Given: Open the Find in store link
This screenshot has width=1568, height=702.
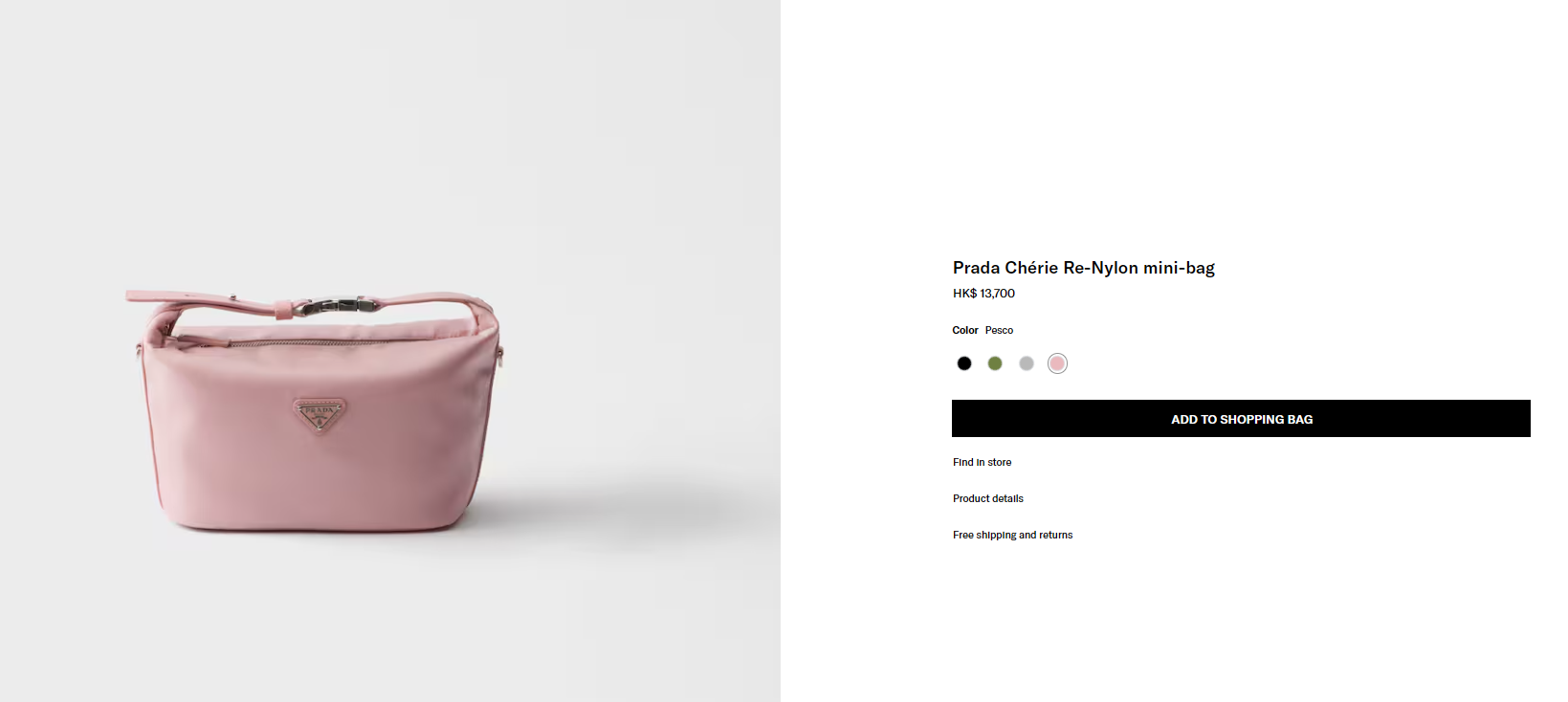Looking at the screenshot, I should (x=982, y=462).
